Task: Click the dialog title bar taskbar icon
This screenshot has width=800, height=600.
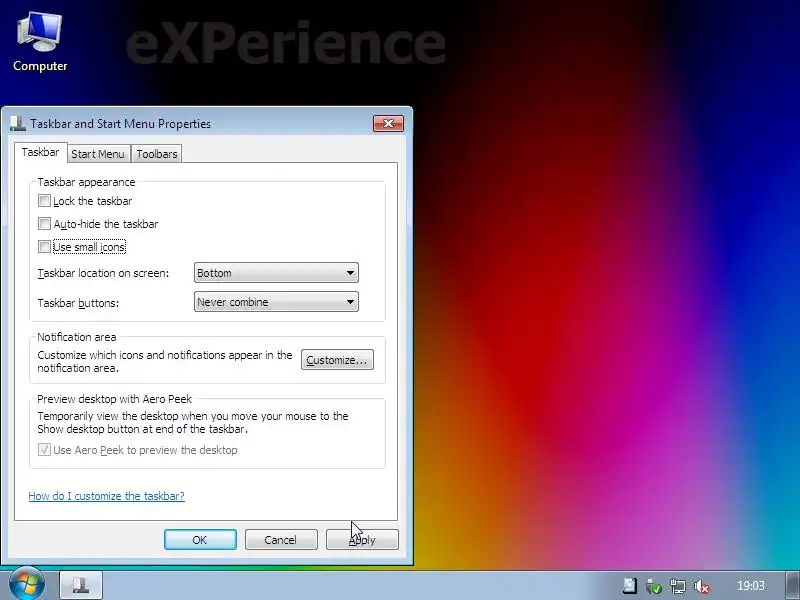Action: (18, 123)
